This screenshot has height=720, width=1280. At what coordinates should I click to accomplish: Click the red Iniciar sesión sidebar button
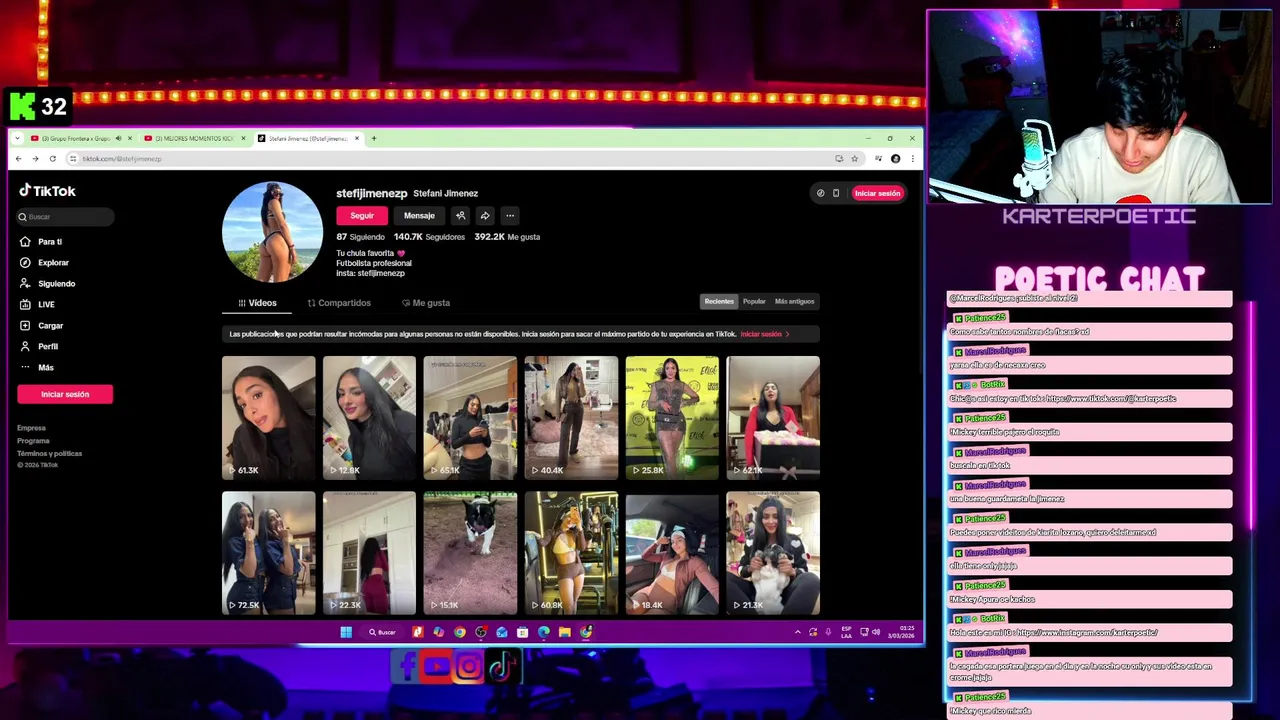pyautogui.click(x=65, y=394)
